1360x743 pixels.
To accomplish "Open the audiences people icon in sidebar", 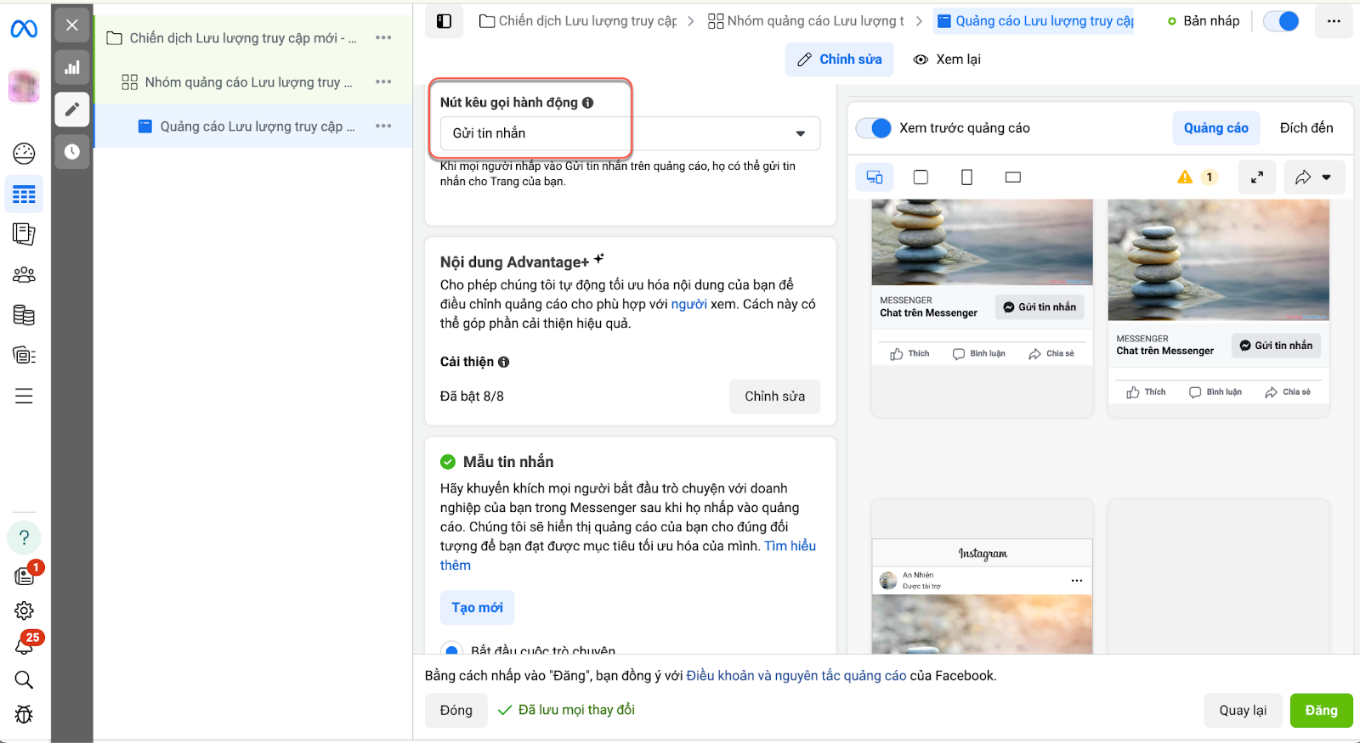I will click(24, 275).
